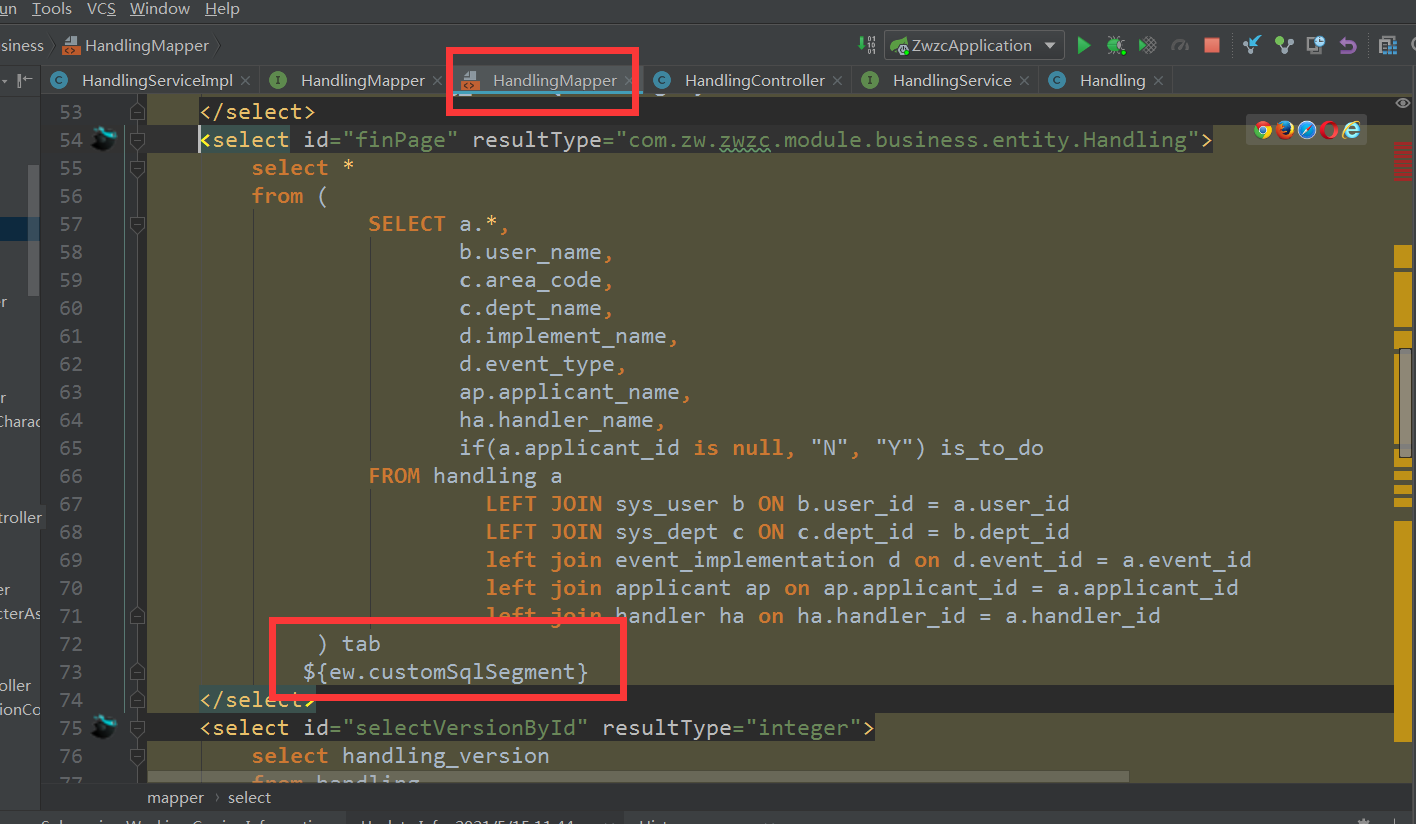Place cursor on ${ew.customSqlSegment}
The height and width of the screenshot is (824, 1416).
click(x=446, y=672)
